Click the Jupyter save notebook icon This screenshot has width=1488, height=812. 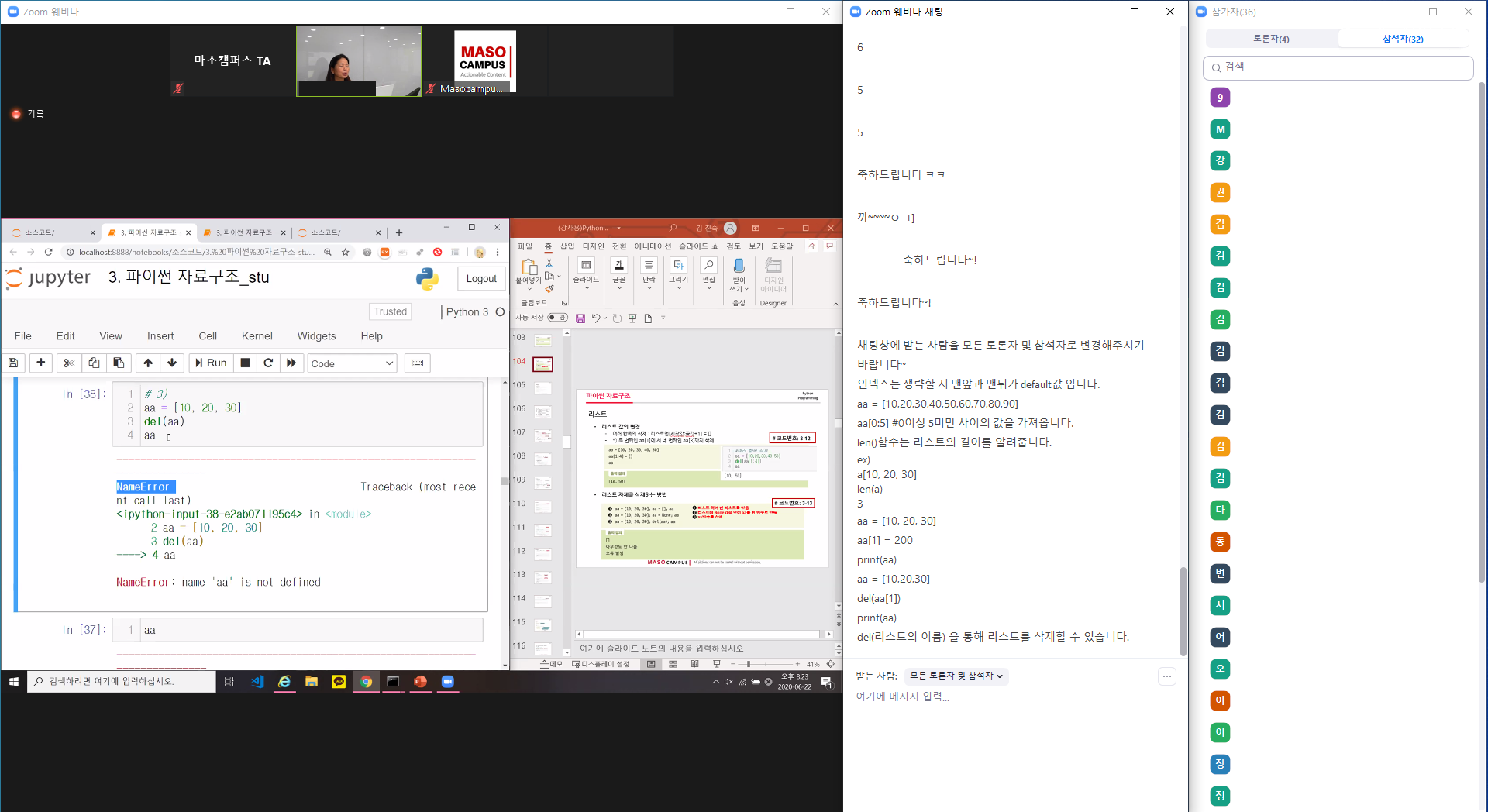tap(13, 363)
